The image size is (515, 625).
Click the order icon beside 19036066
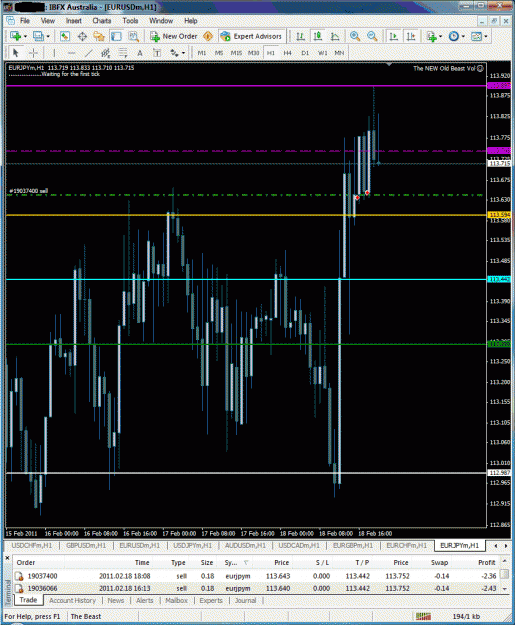[19, 588]
